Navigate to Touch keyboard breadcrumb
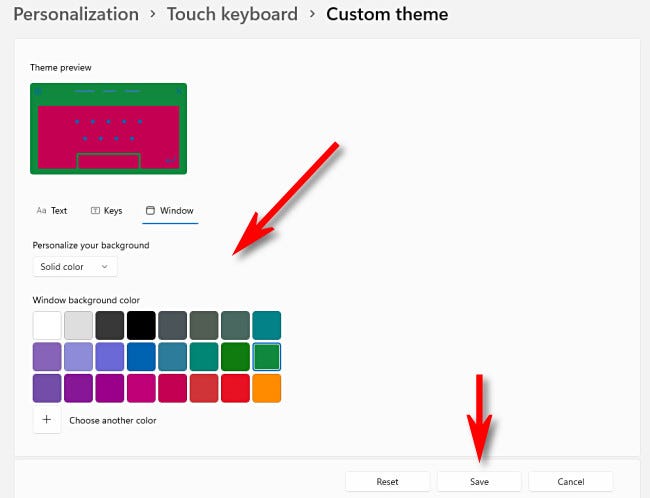The height and width of the screenshot is (498, 650). (232, 14)
